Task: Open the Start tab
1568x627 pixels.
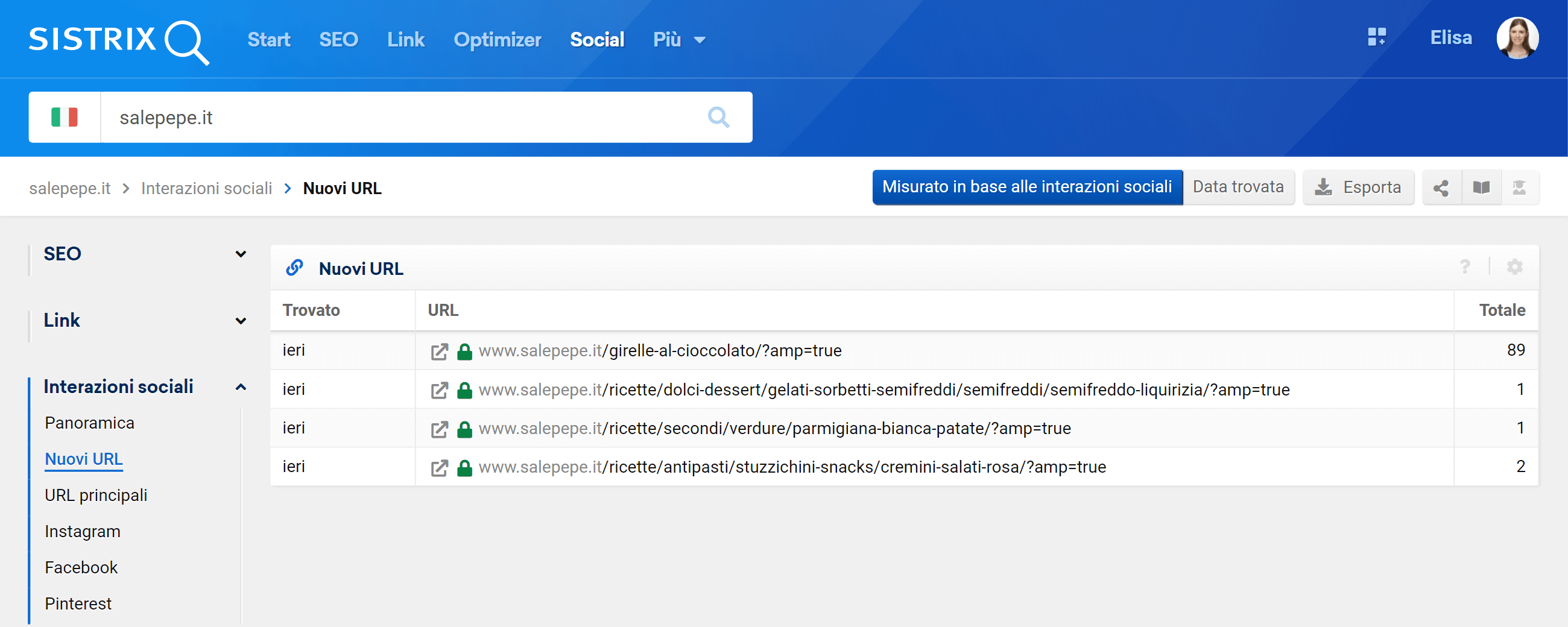Action: 268,40
